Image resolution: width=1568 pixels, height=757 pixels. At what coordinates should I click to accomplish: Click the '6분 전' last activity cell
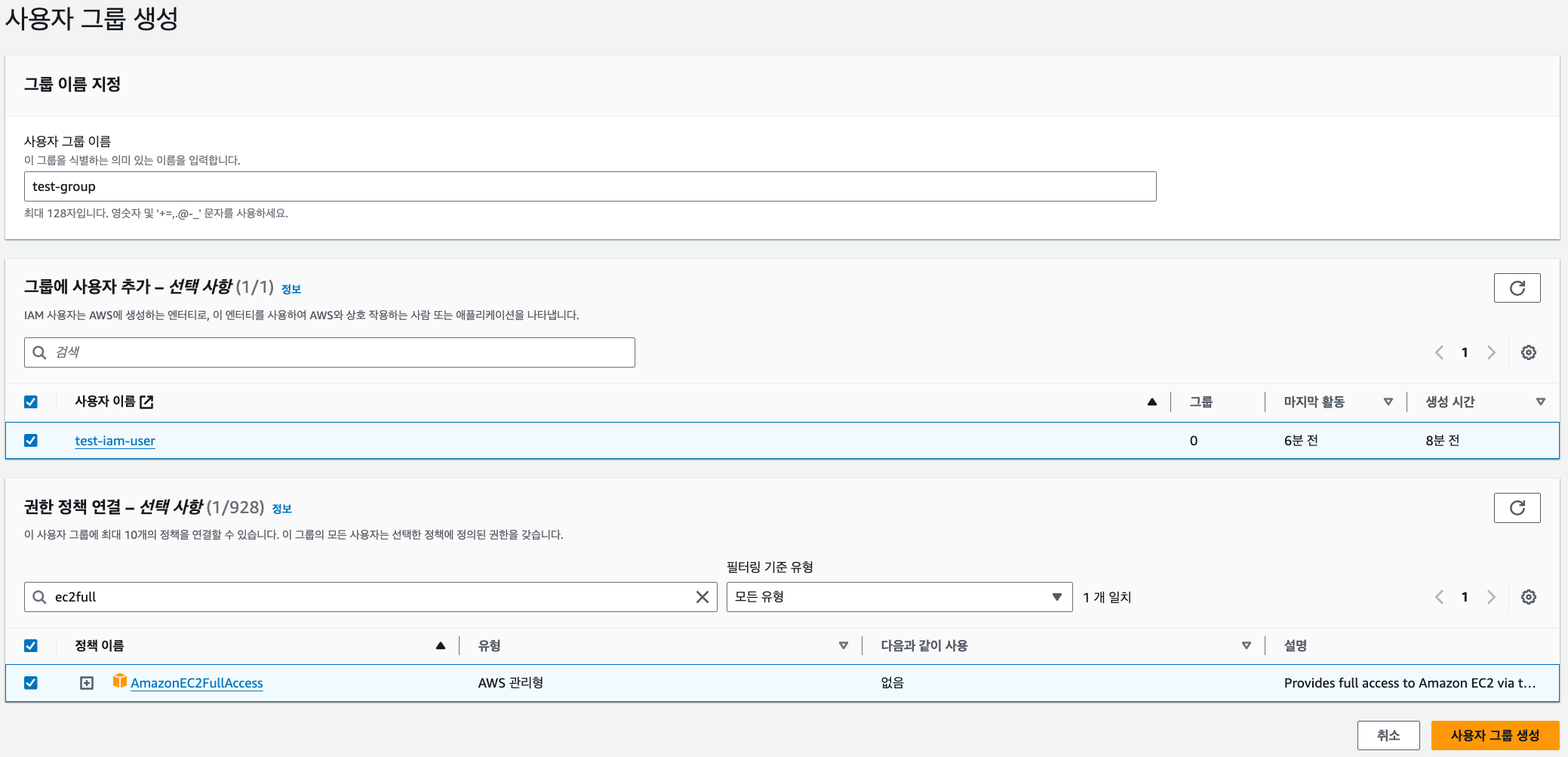coord(1301,441)
